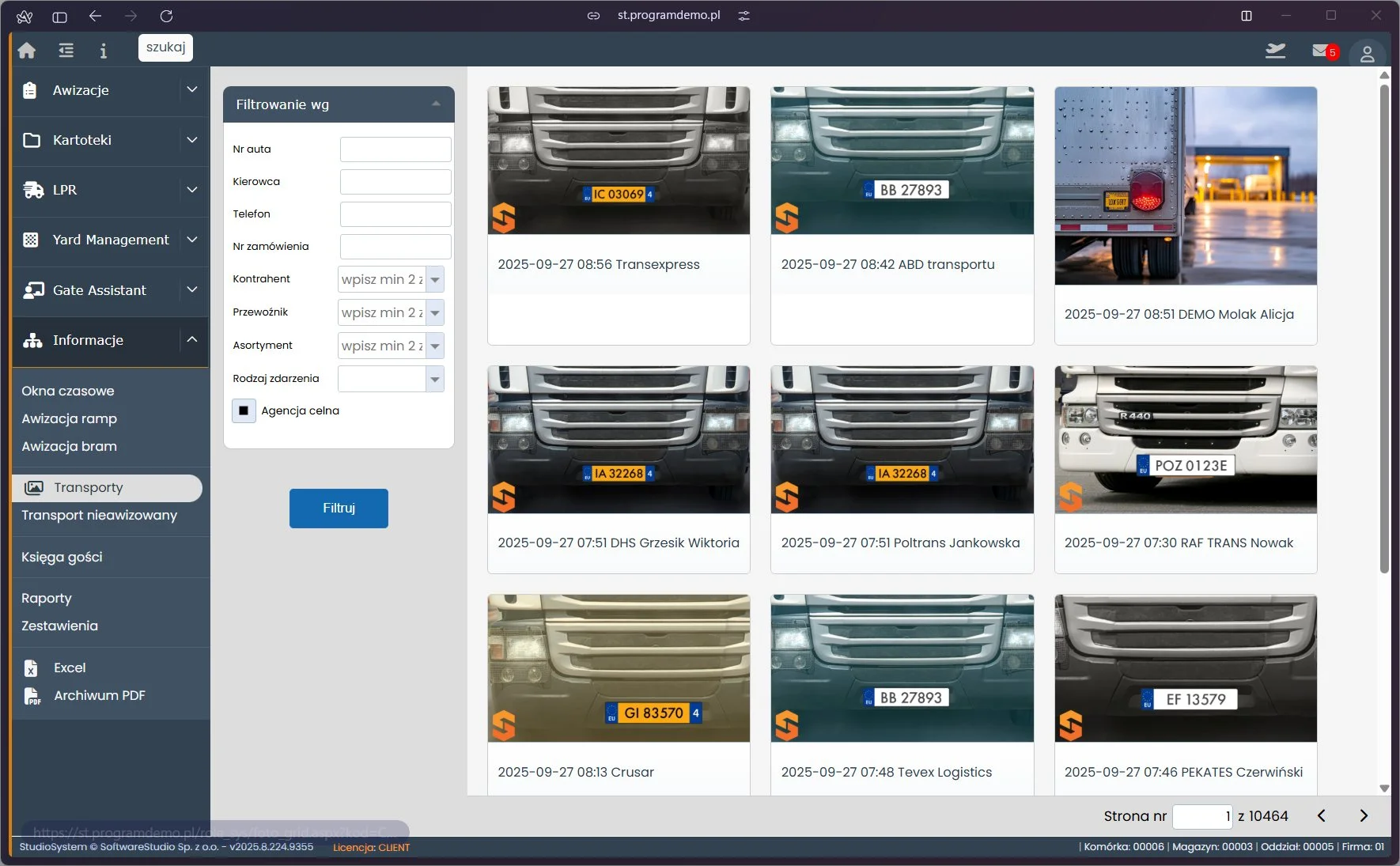This screenshot has height=866, width=1400.
Task: Open the info icon in toolbar
Action: pos(103,51)
